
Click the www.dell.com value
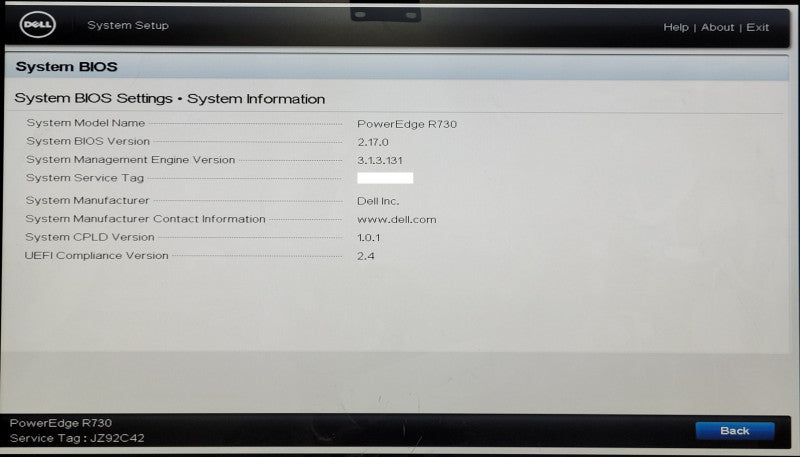tap(396, 220)
